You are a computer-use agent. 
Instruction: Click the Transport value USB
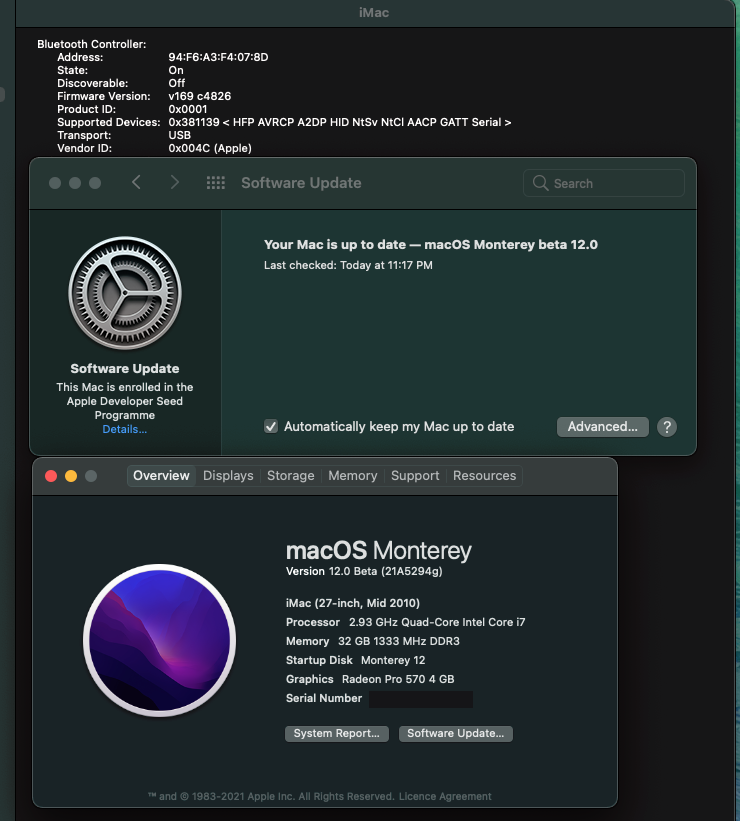click(180, 135)
